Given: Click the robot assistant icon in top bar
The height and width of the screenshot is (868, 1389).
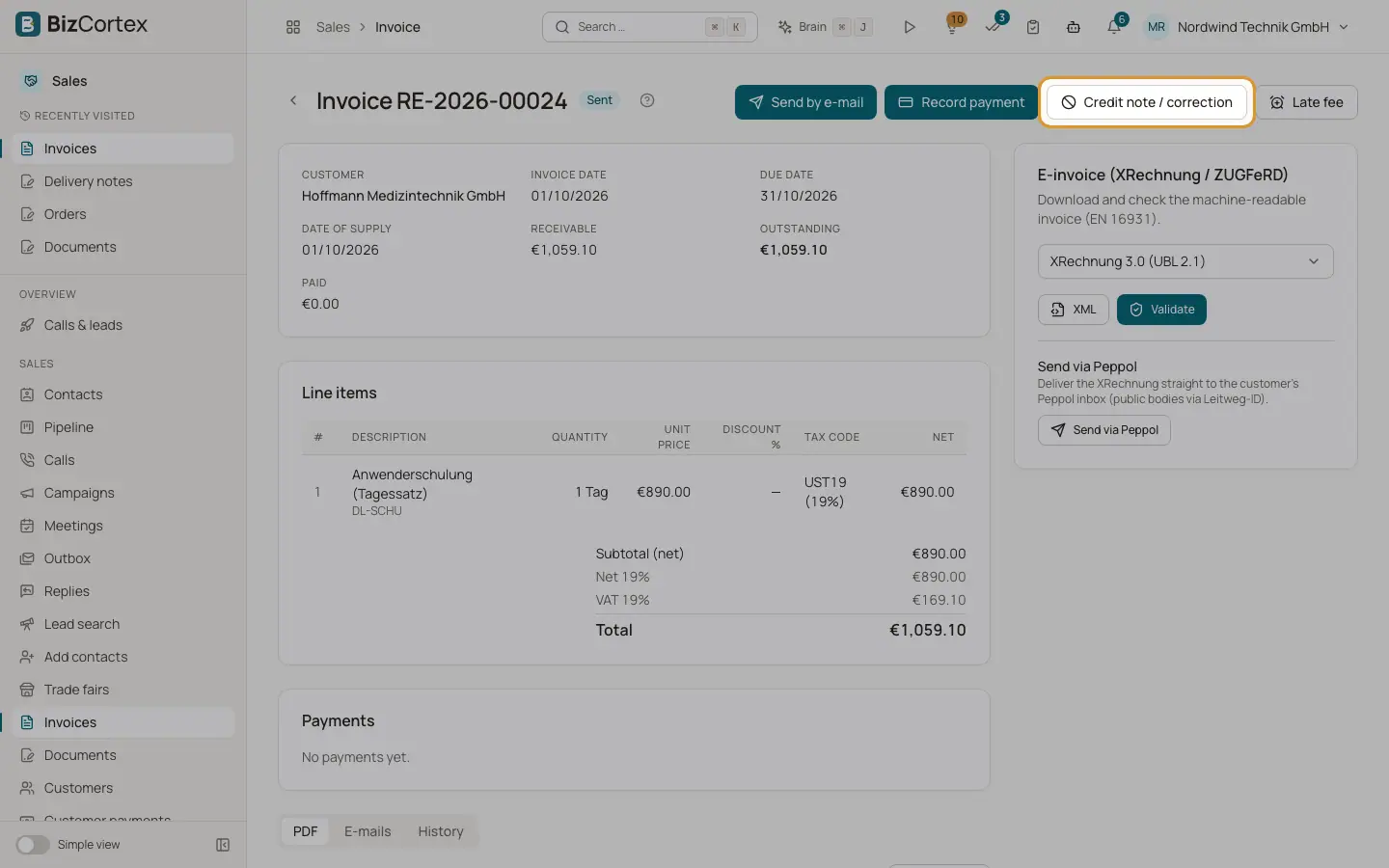Looking at the screenshot, I should (x=1074, y=27).
